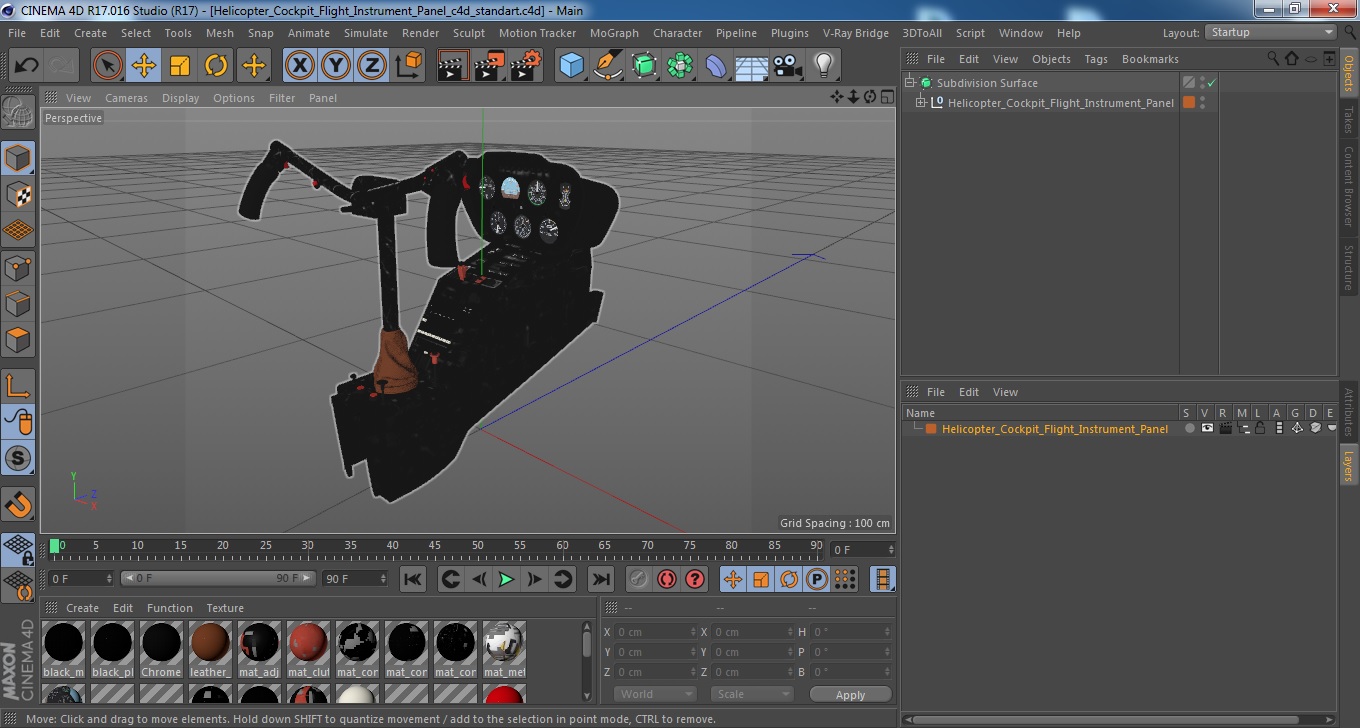Switch to Content Browser tab
Image resolution: width=1360 pixels, height=728 pixels.
point(1348,186)
